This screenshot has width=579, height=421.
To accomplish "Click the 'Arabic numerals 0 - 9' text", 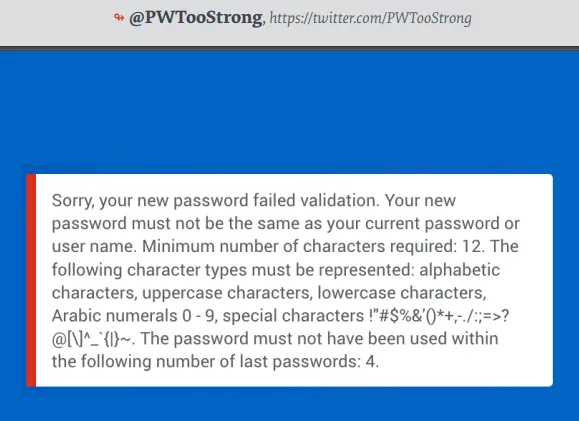I will 133,316.
